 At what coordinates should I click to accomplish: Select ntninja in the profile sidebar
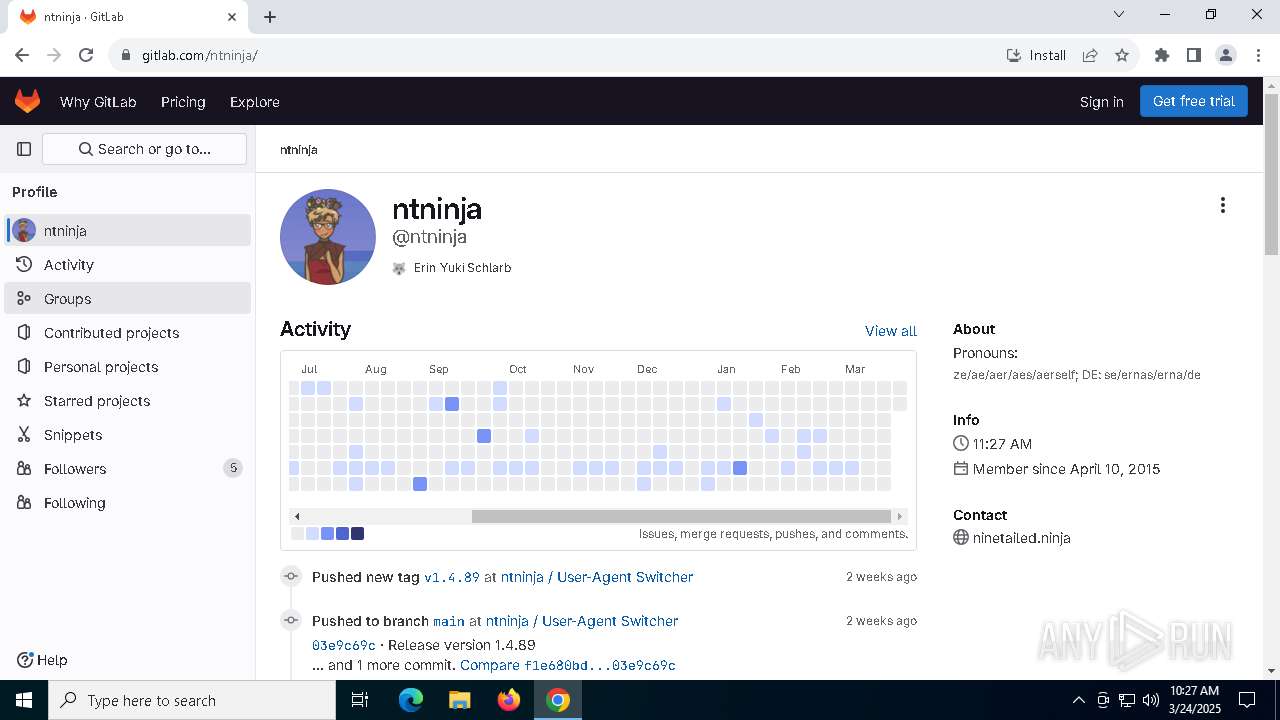pos(128,230)
